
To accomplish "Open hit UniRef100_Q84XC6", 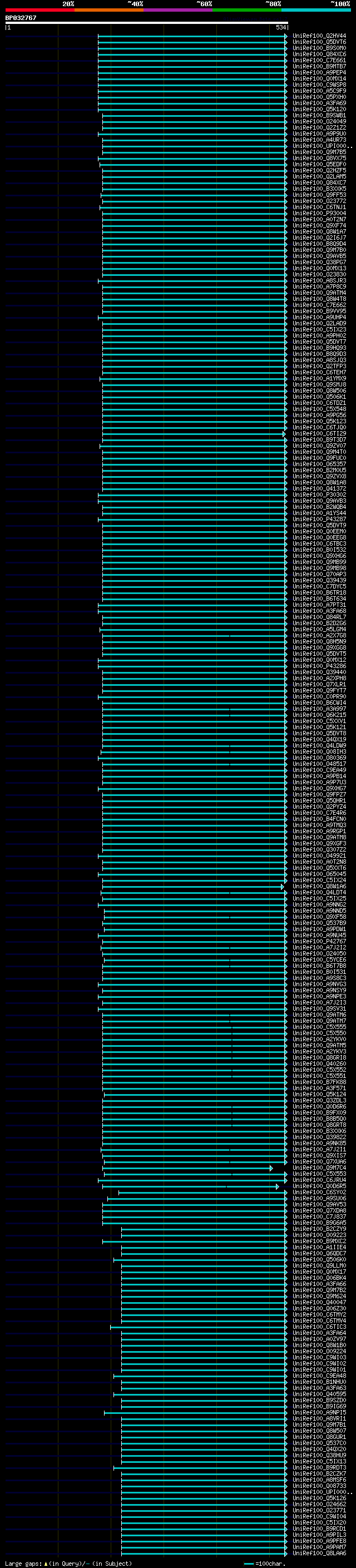I will (x=319, y=54).
